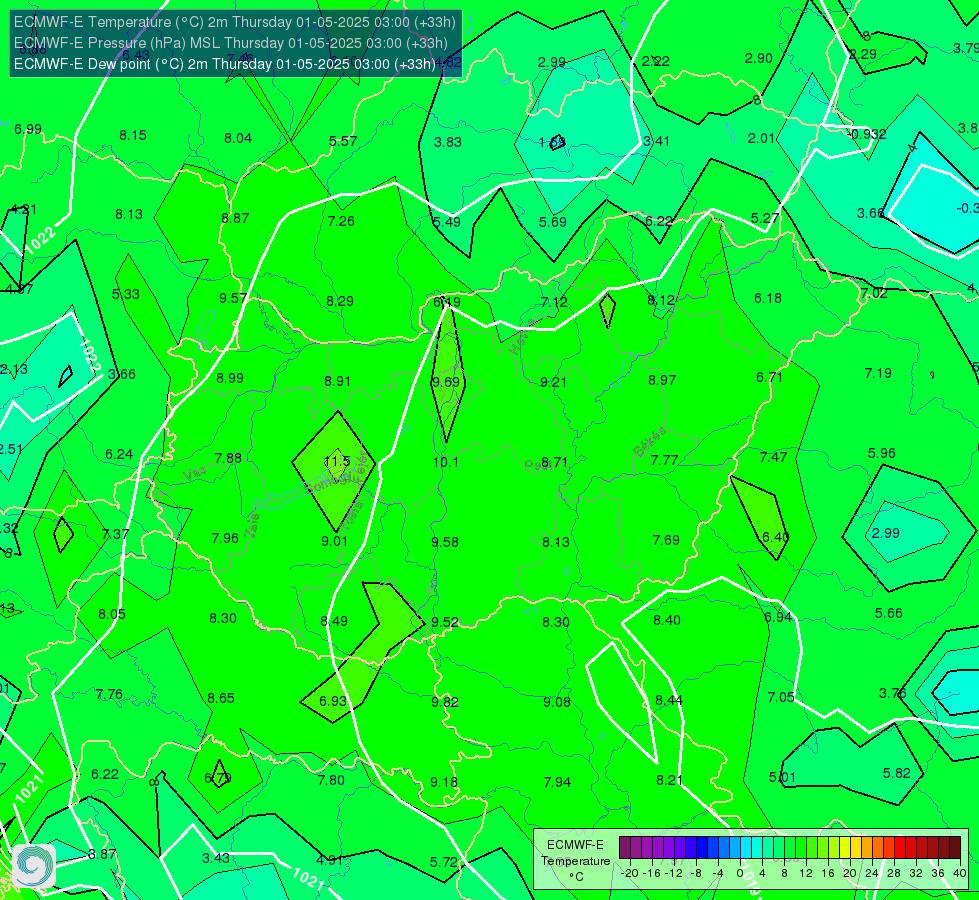Click the 8.15 temperature value
Viewport: 979px width, 900px height.
pos(132,136)
